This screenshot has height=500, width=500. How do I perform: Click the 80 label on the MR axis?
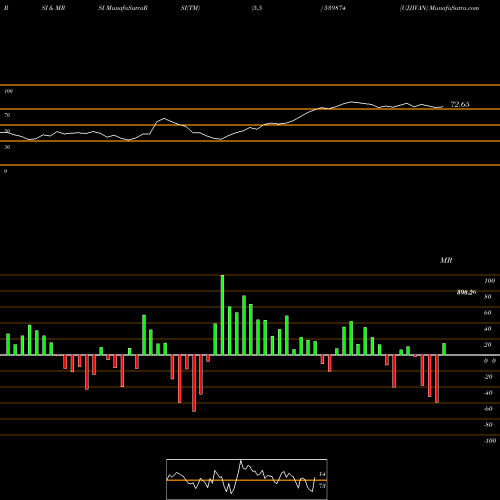[x=488, y=297]
